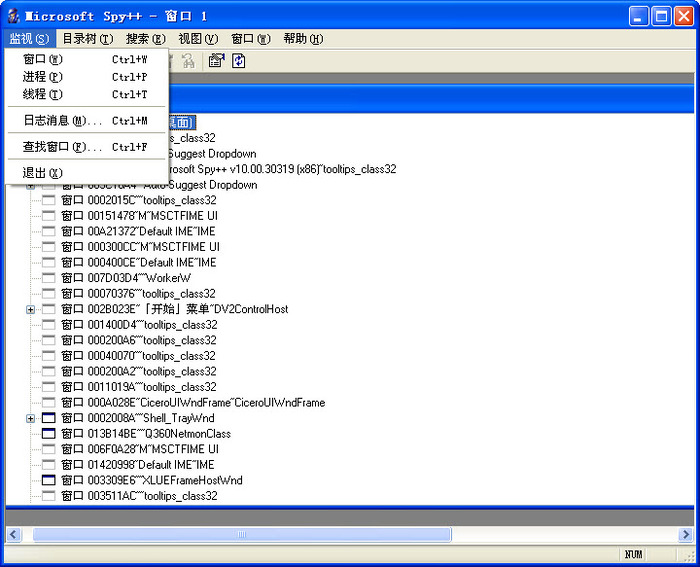Click window icon of 00151478 MSCTFIME UI row

[49, 216]
